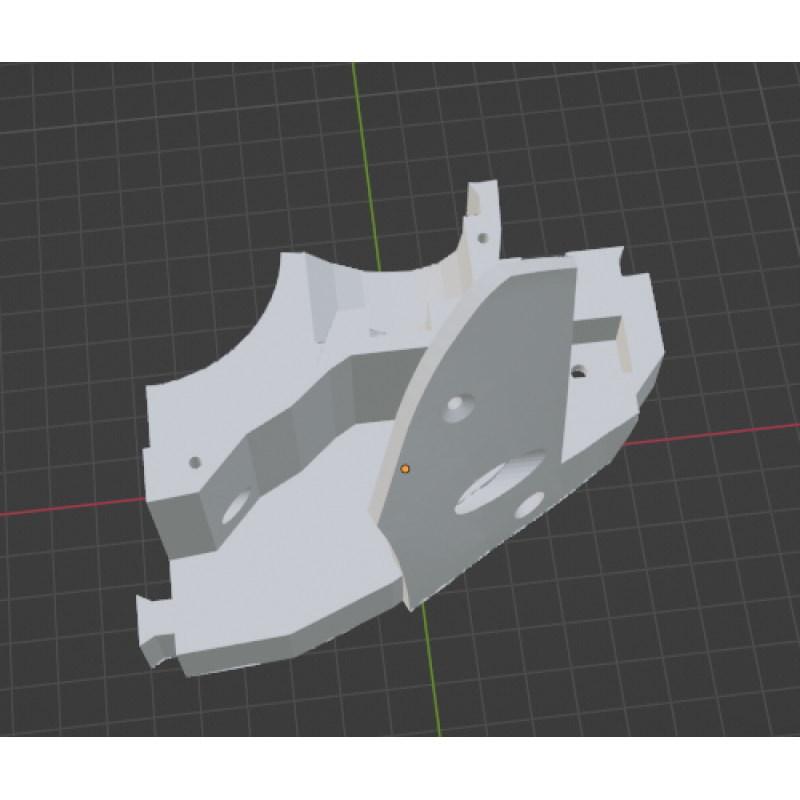Viewport: 800px width, 800px height.
Task: Select the large oval hole in curved plate
Action: click(x=497, y=480)
